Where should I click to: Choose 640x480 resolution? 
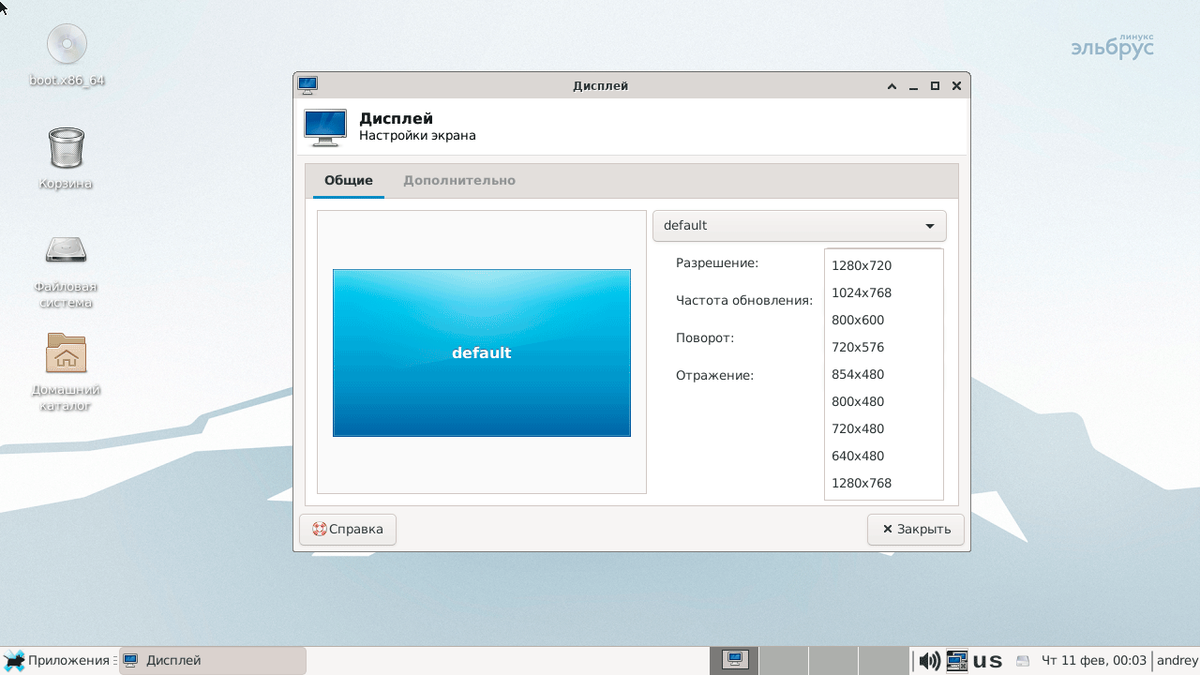coord(884,455)
